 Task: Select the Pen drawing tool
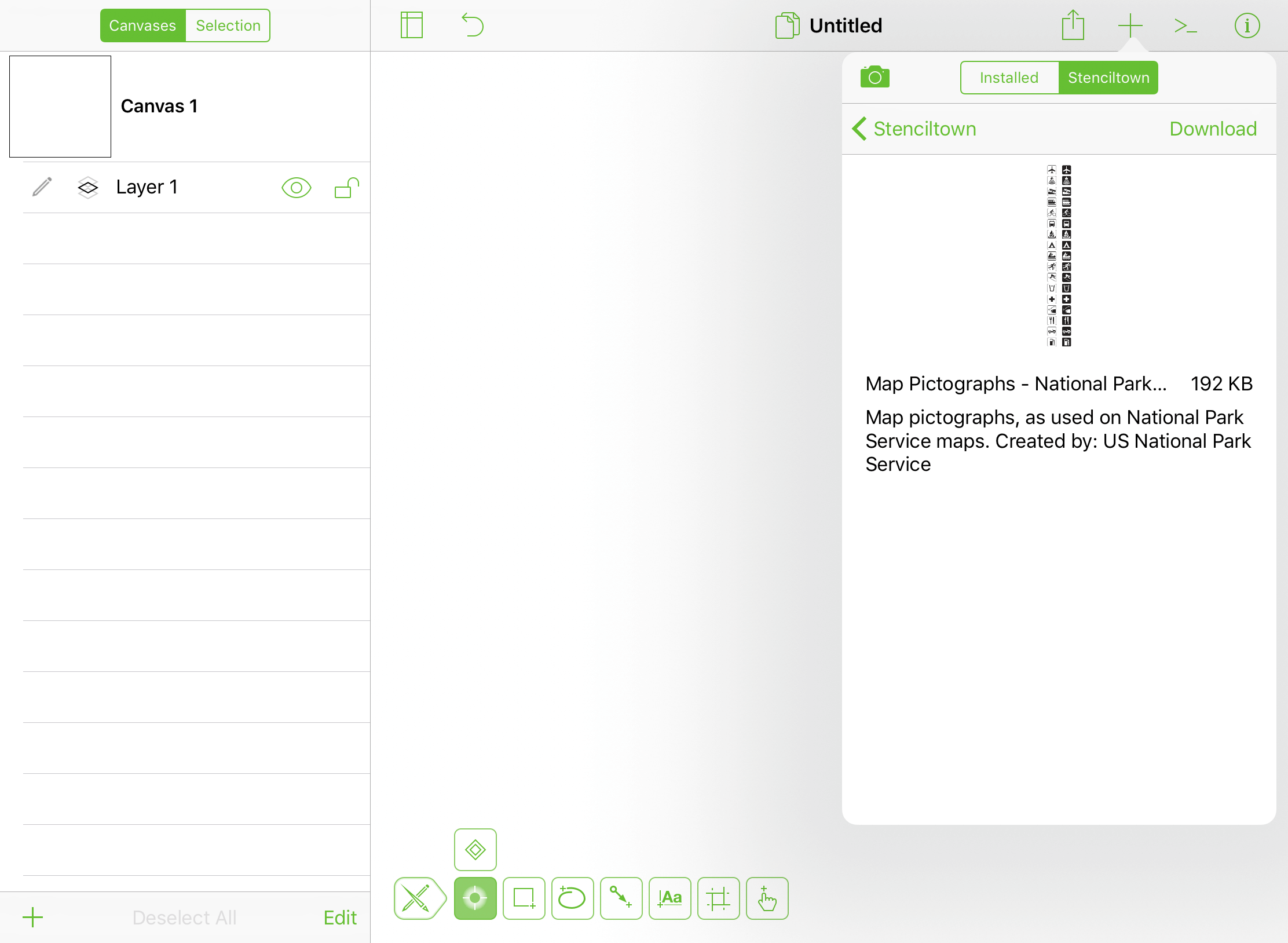[419, 898]
